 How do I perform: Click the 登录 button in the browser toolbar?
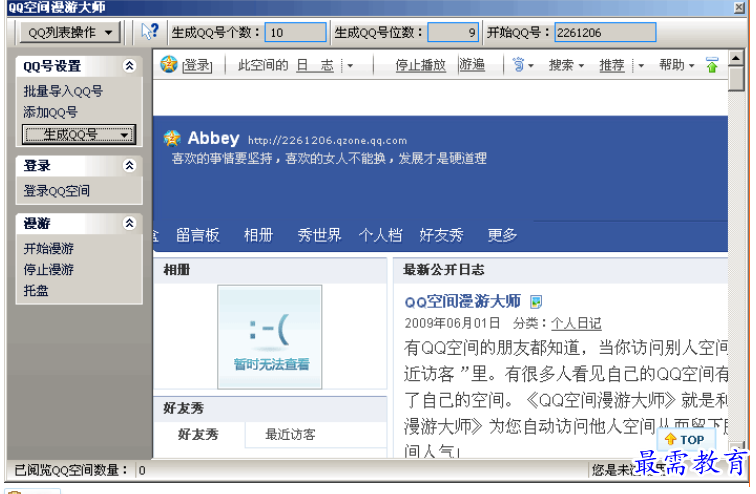tap(197, 65)
